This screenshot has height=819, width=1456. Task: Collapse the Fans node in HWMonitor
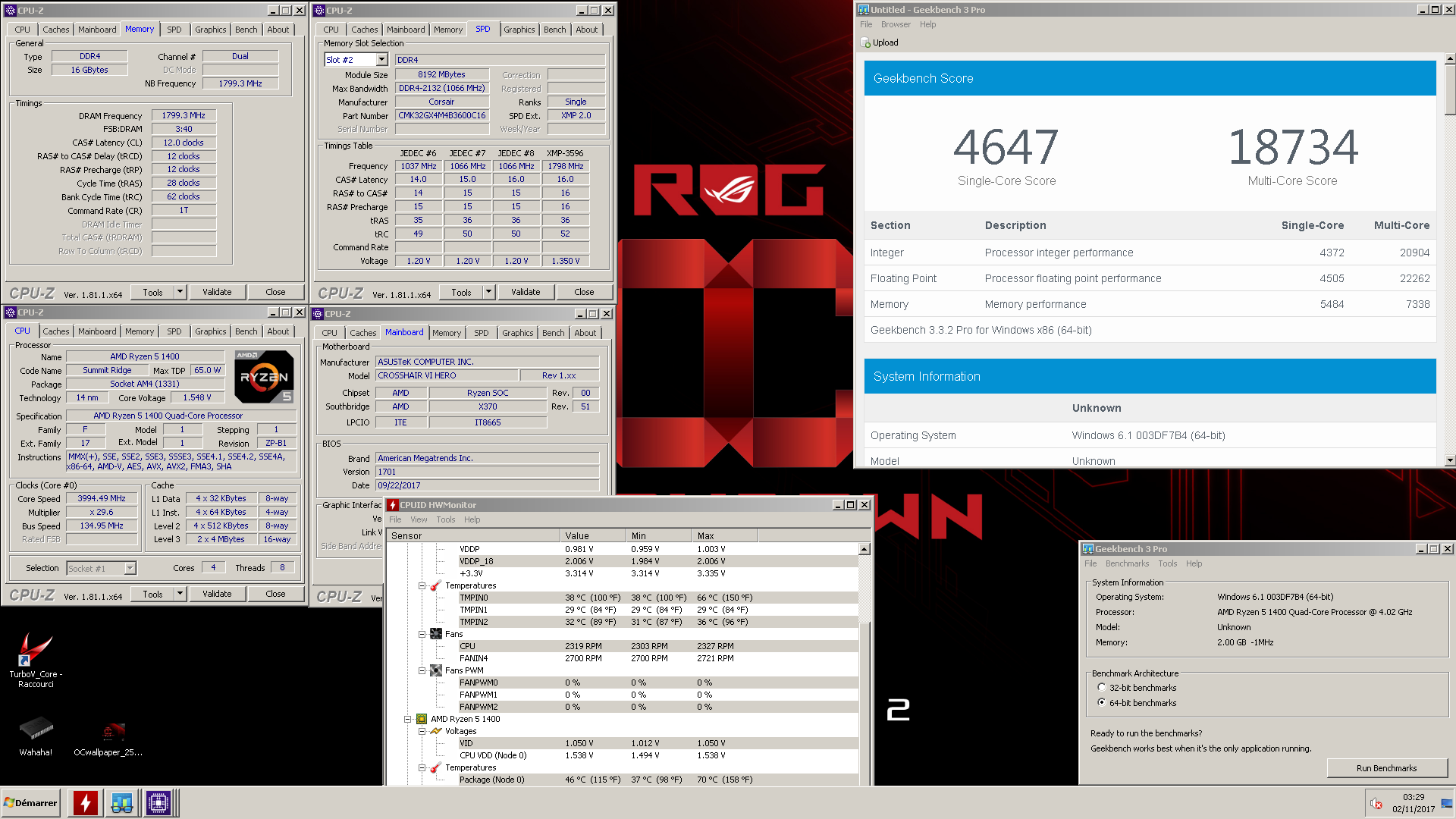pos(422,634)
